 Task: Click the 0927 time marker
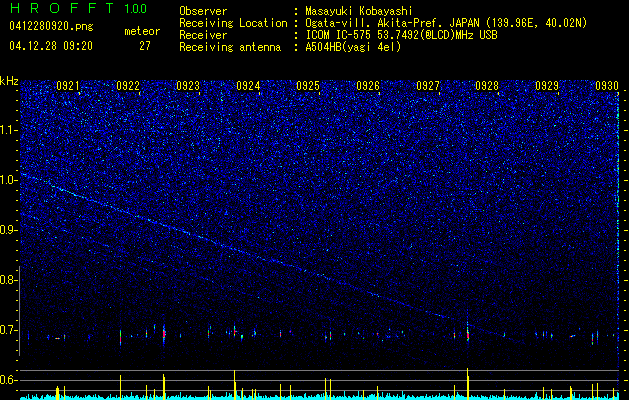(x=428, y=86)
